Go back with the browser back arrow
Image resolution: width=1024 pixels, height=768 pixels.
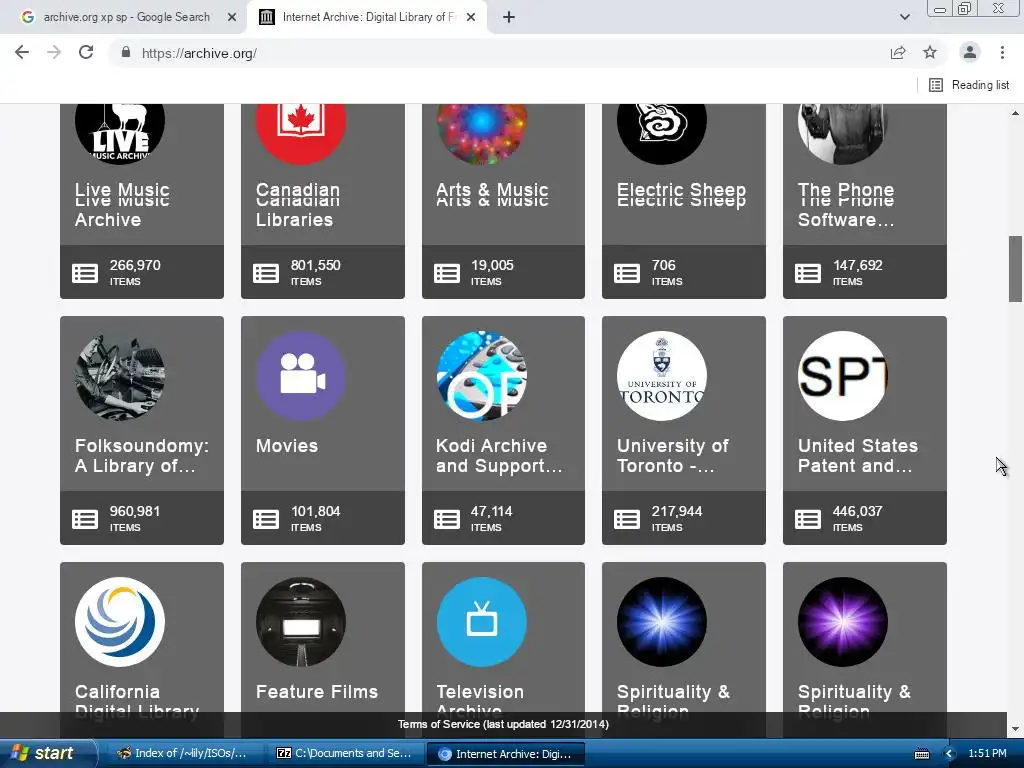[x=22, y=53]
